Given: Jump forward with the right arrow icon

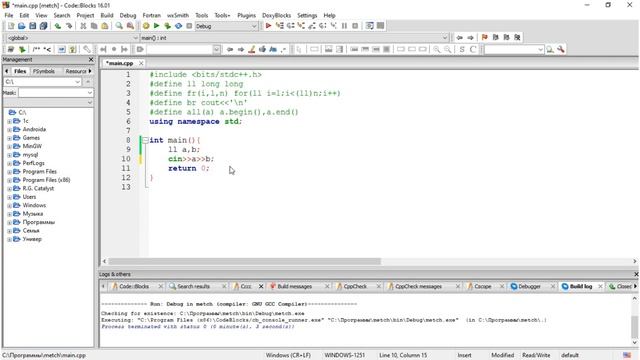Looking at the screenshot, I should coord(470,38).
